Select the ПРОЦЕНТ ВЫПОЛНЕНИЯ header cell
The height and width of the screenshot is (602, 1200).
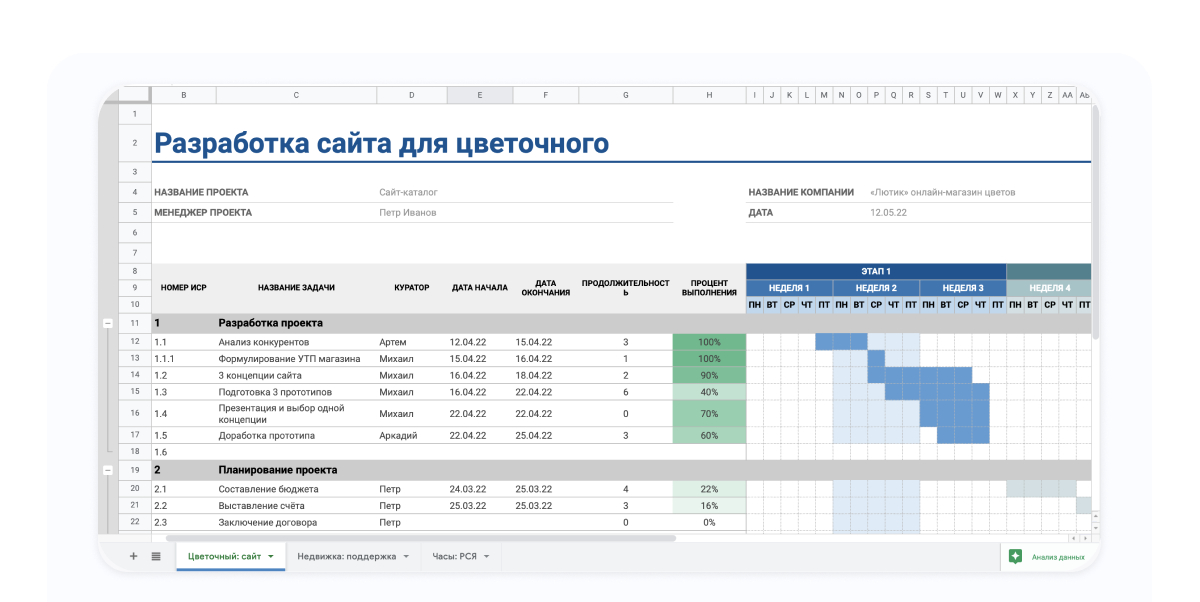click(709, 288)
